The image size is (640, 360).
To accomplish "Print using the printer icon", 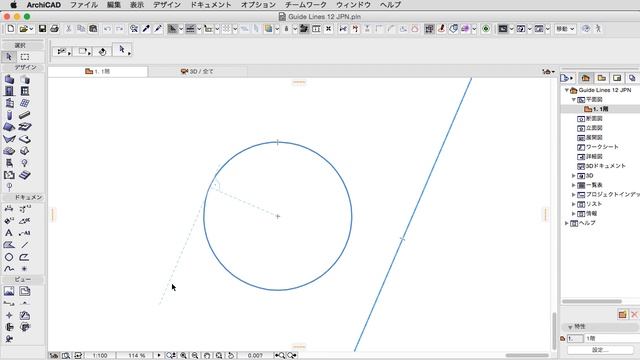I will coord(54,29).
